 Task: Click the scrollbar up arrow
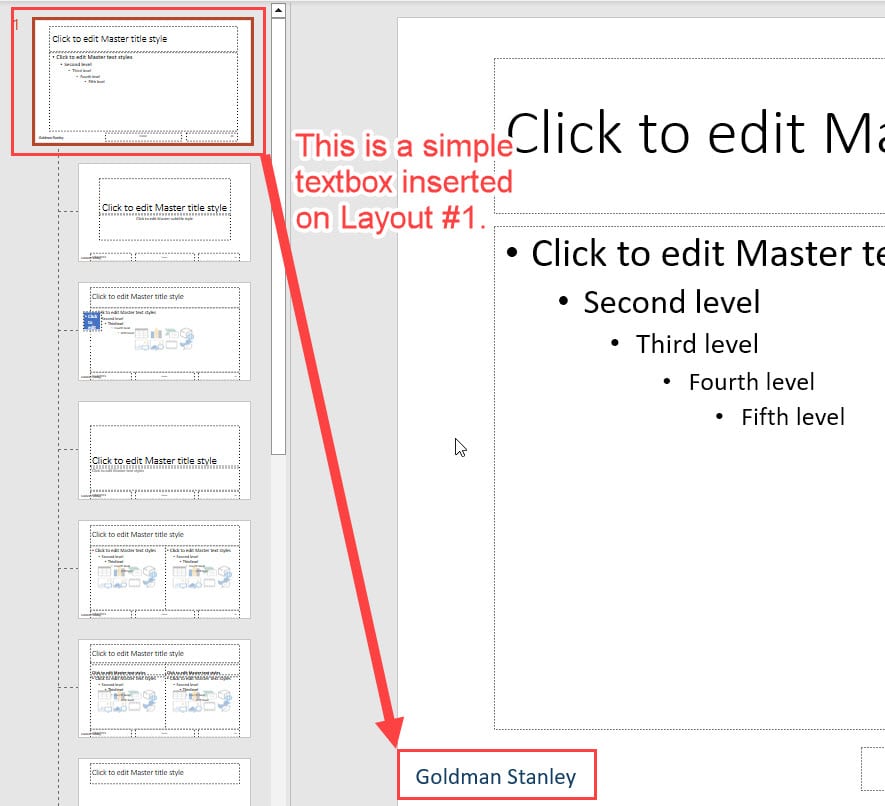pos(278,10)
